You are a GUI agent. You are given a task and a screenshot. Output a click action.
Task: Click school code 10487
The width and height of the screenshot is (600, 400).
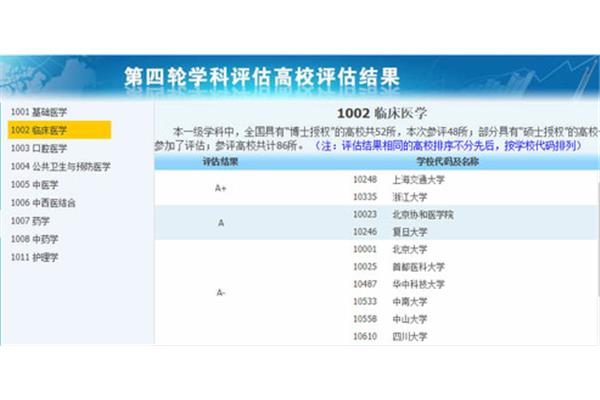[365, 284]
